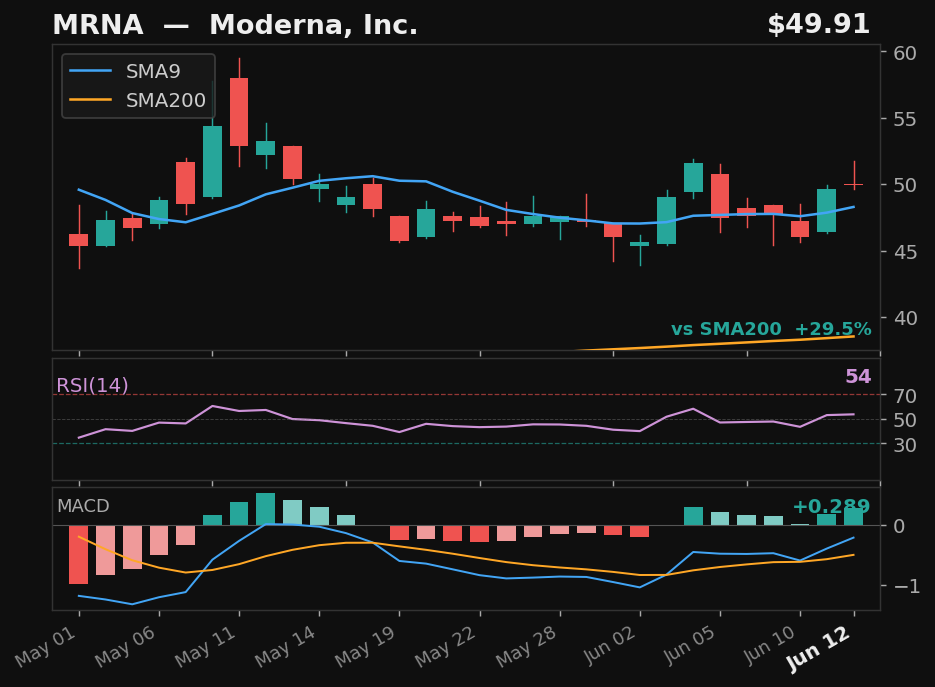Viewport: 935px width, 687px height.
Task: Click the Jun 05 date label
Action: point(689,645)
